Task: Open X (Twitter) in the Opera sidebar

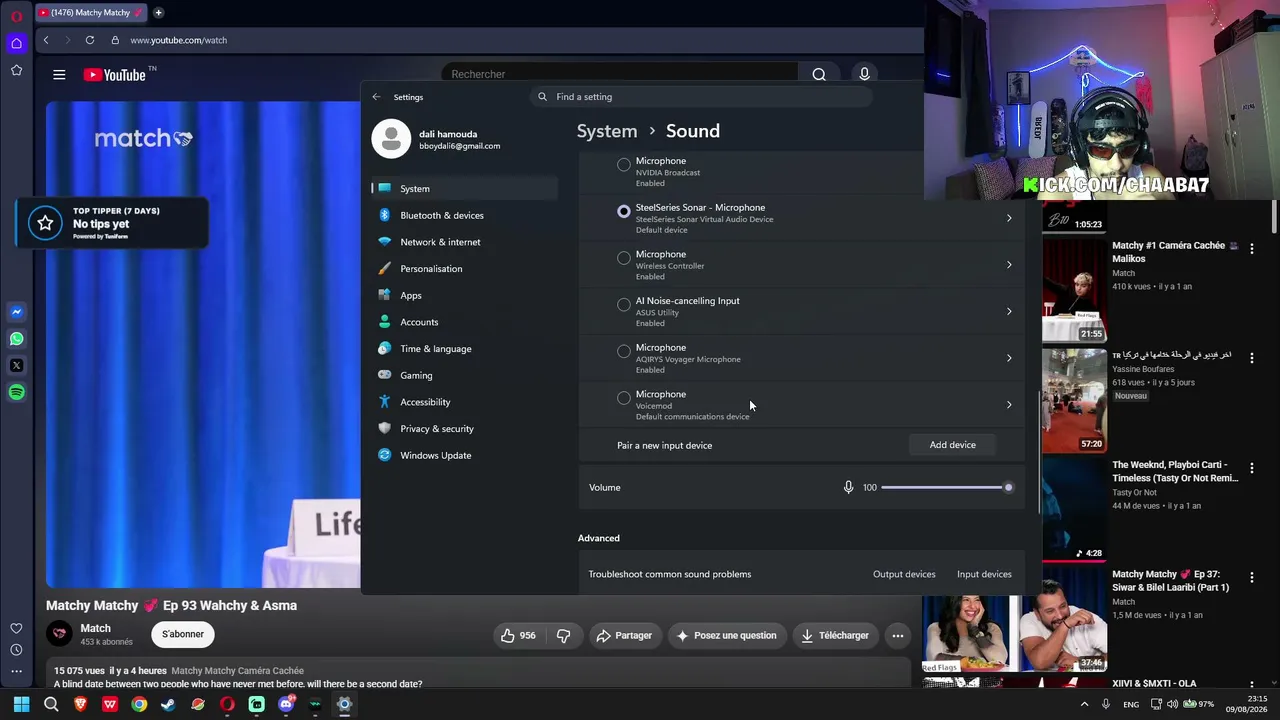Action: tap(16, 366)
